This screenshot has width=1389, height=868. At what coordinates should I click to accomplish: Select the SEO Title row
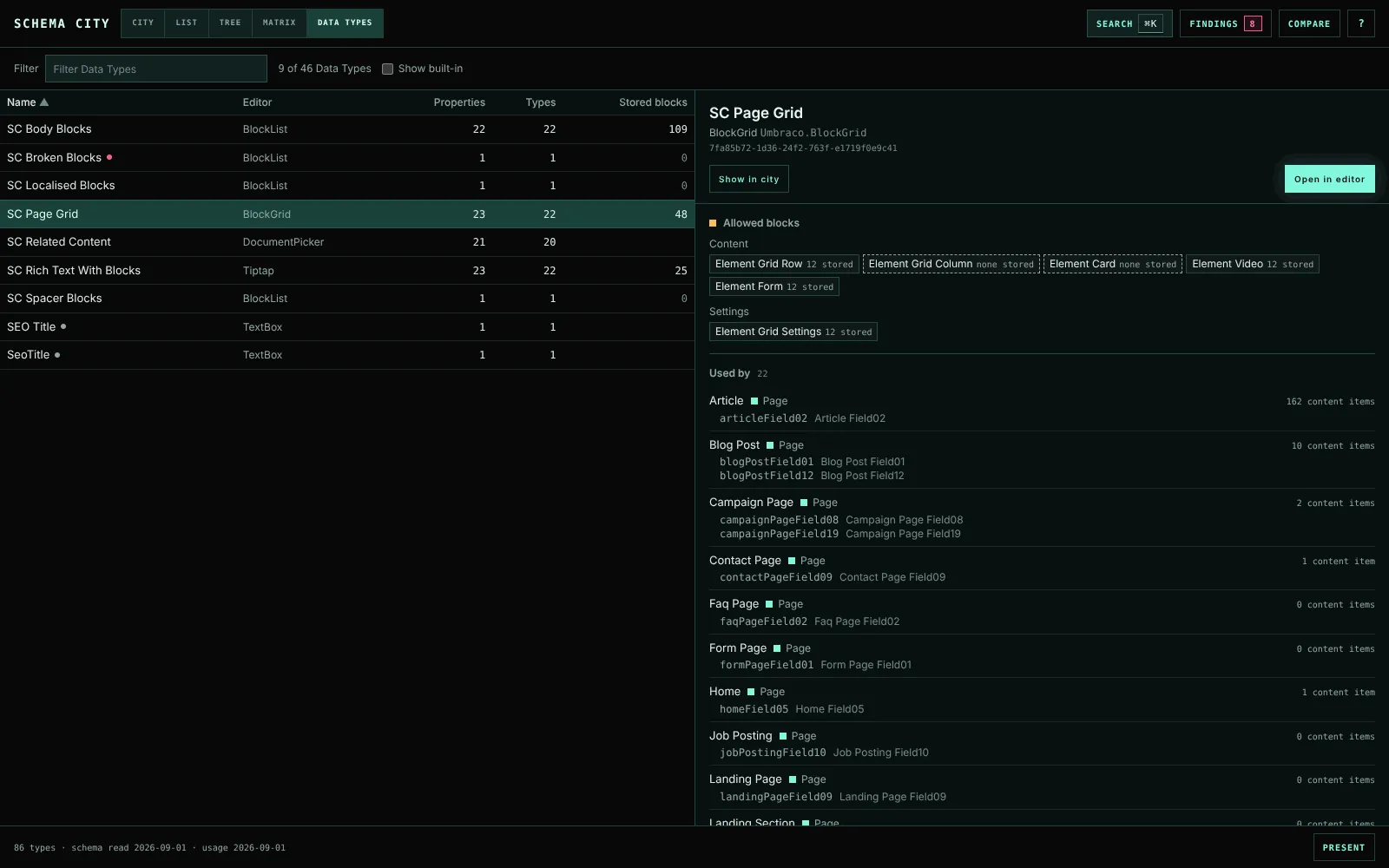pos(347,327)
